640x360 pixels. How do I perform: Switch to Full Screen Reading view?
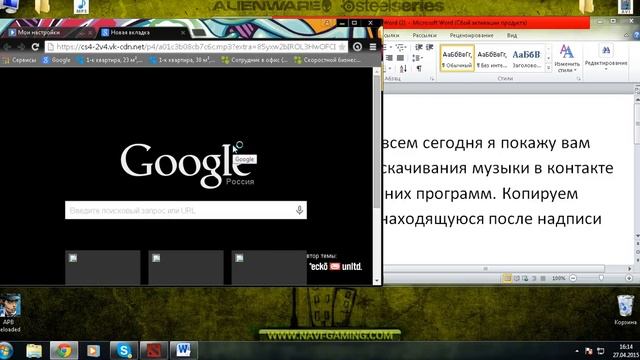click(x=516, y=278)
